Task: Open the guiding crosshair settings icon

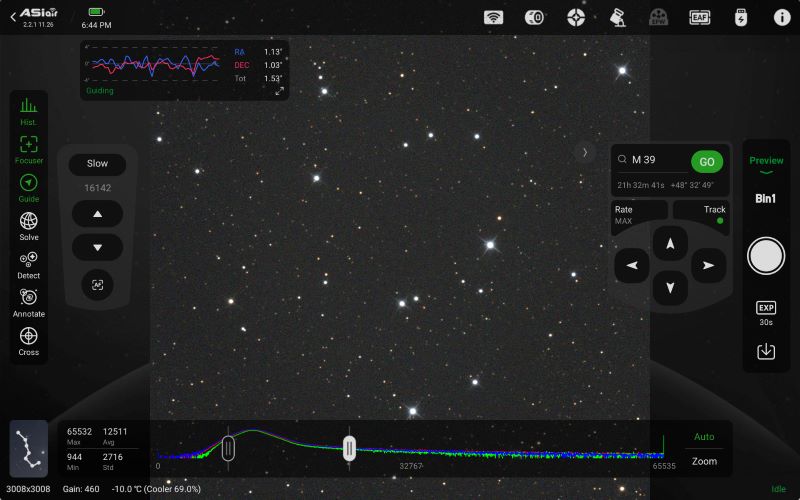Action: point(576,17)
